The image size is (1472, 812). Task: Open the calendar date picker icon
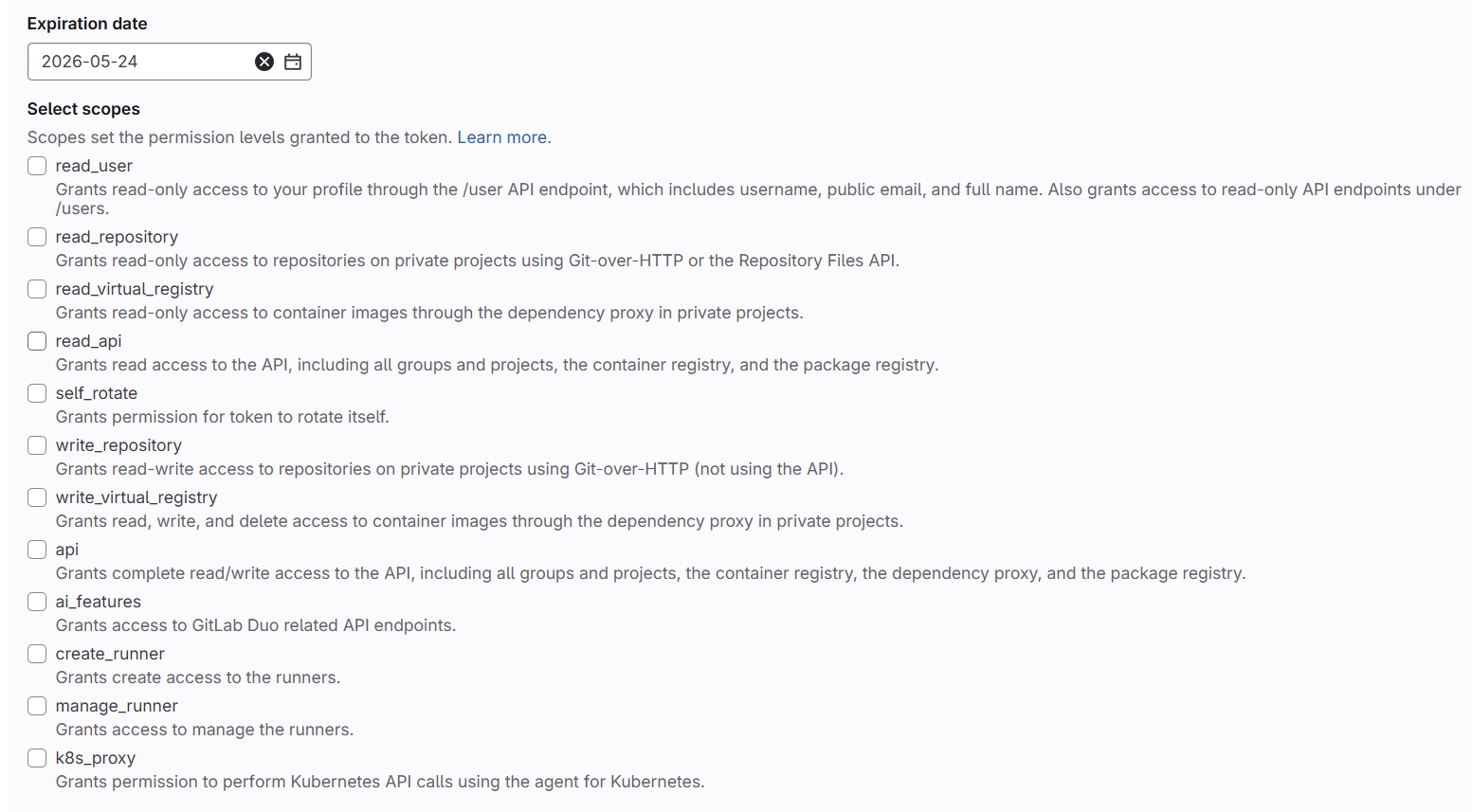(293, 62)
